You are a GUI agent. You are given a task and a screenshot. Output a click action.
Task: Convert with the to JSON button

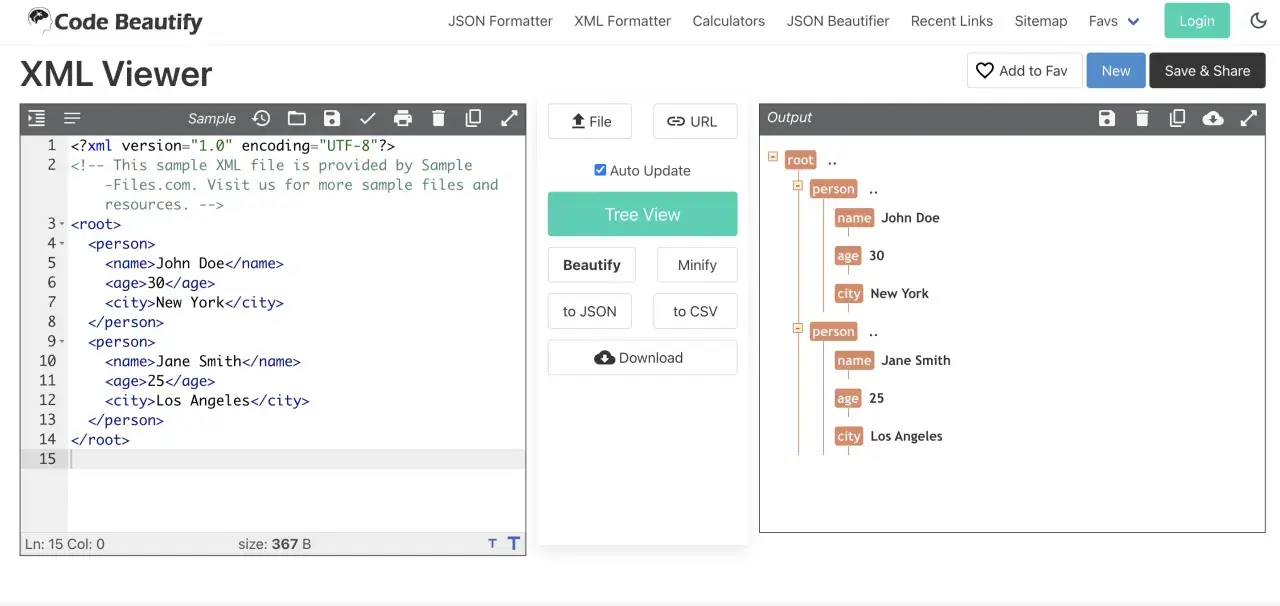click(x=590, y=311)
